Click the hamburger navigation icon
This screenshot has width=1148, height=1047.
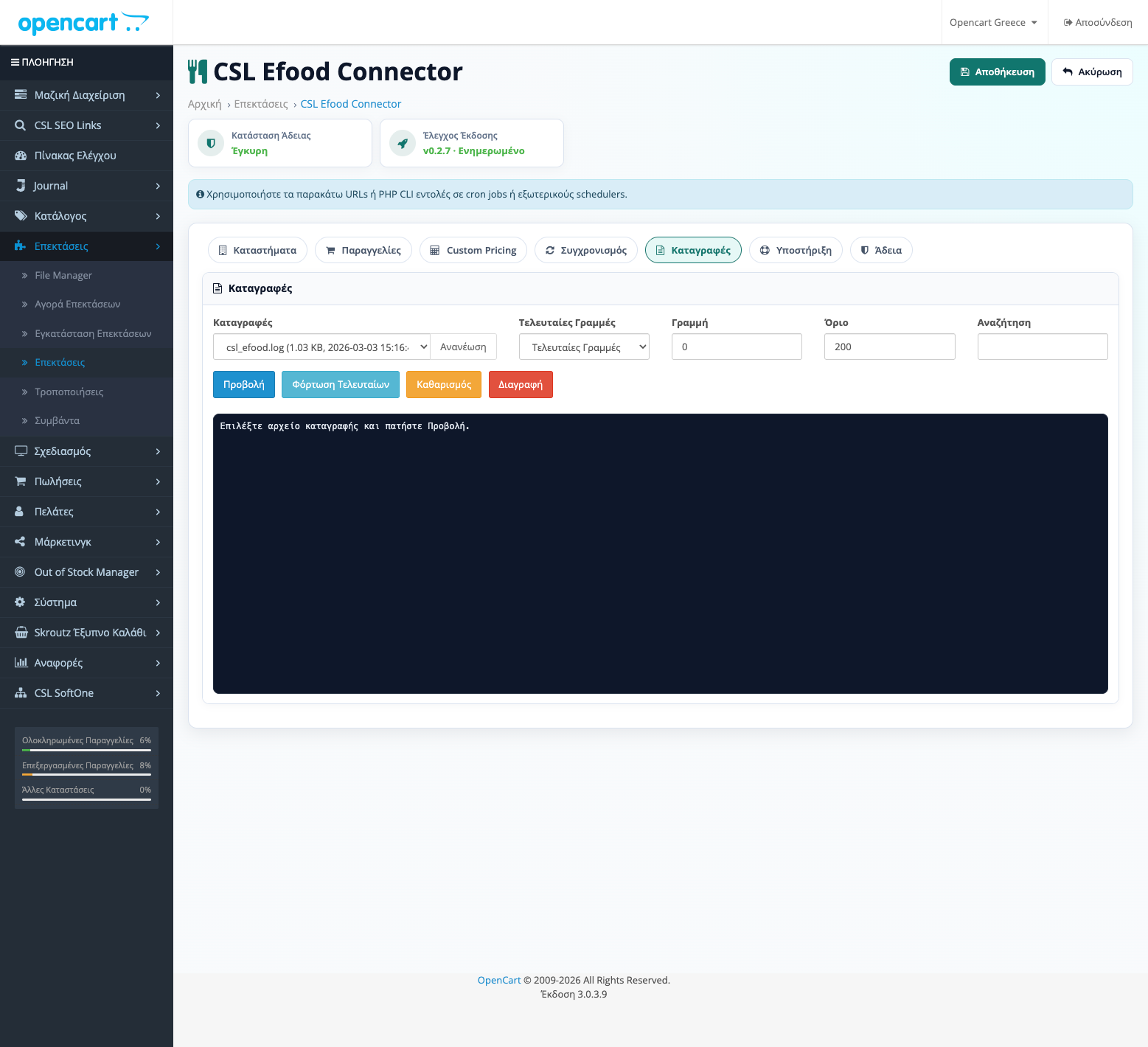tap(15, 63)
